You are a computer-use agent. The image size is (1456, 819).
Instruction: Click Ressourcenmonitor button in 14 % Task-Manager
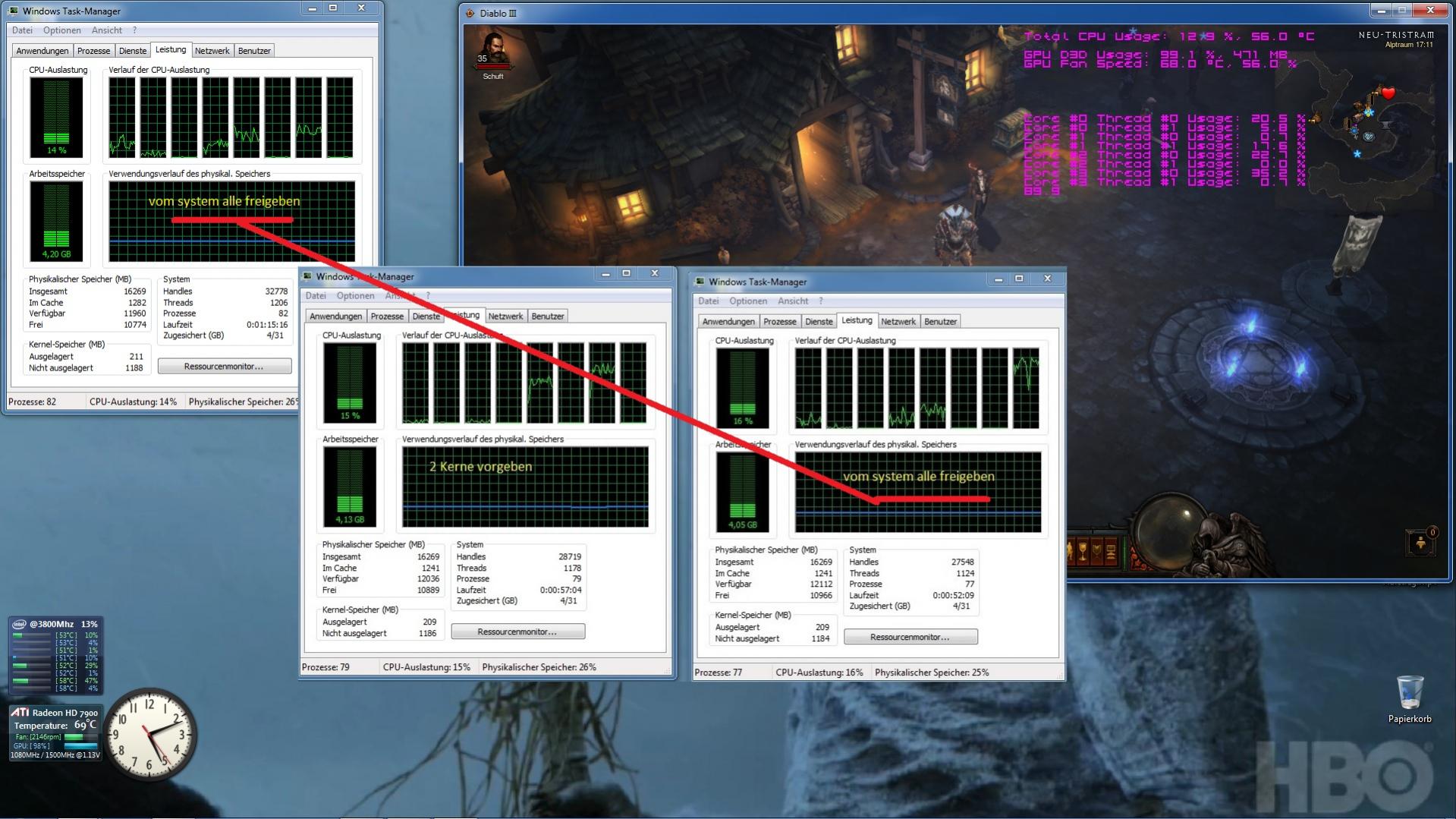point(225,367)
